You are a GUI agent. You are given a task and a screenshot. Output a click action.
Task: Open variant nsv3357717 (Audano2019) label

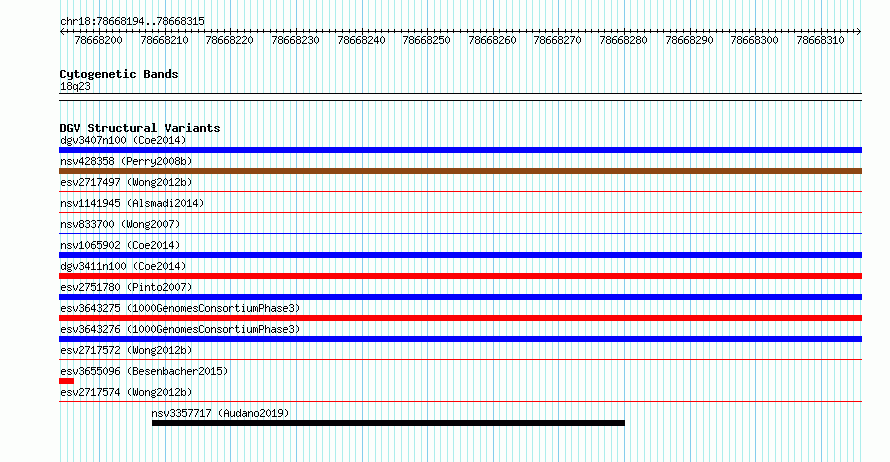[220, 413]
